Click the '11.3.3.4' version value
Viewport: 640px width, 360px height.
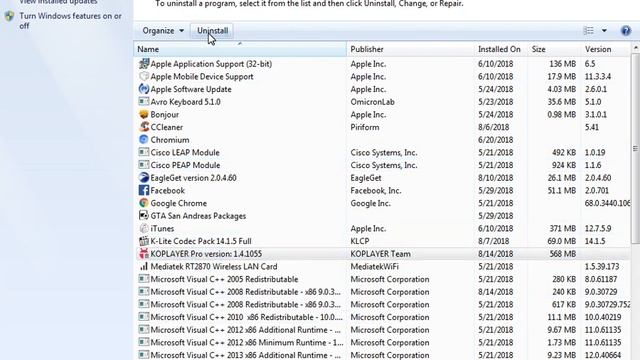tap(598, 76)
